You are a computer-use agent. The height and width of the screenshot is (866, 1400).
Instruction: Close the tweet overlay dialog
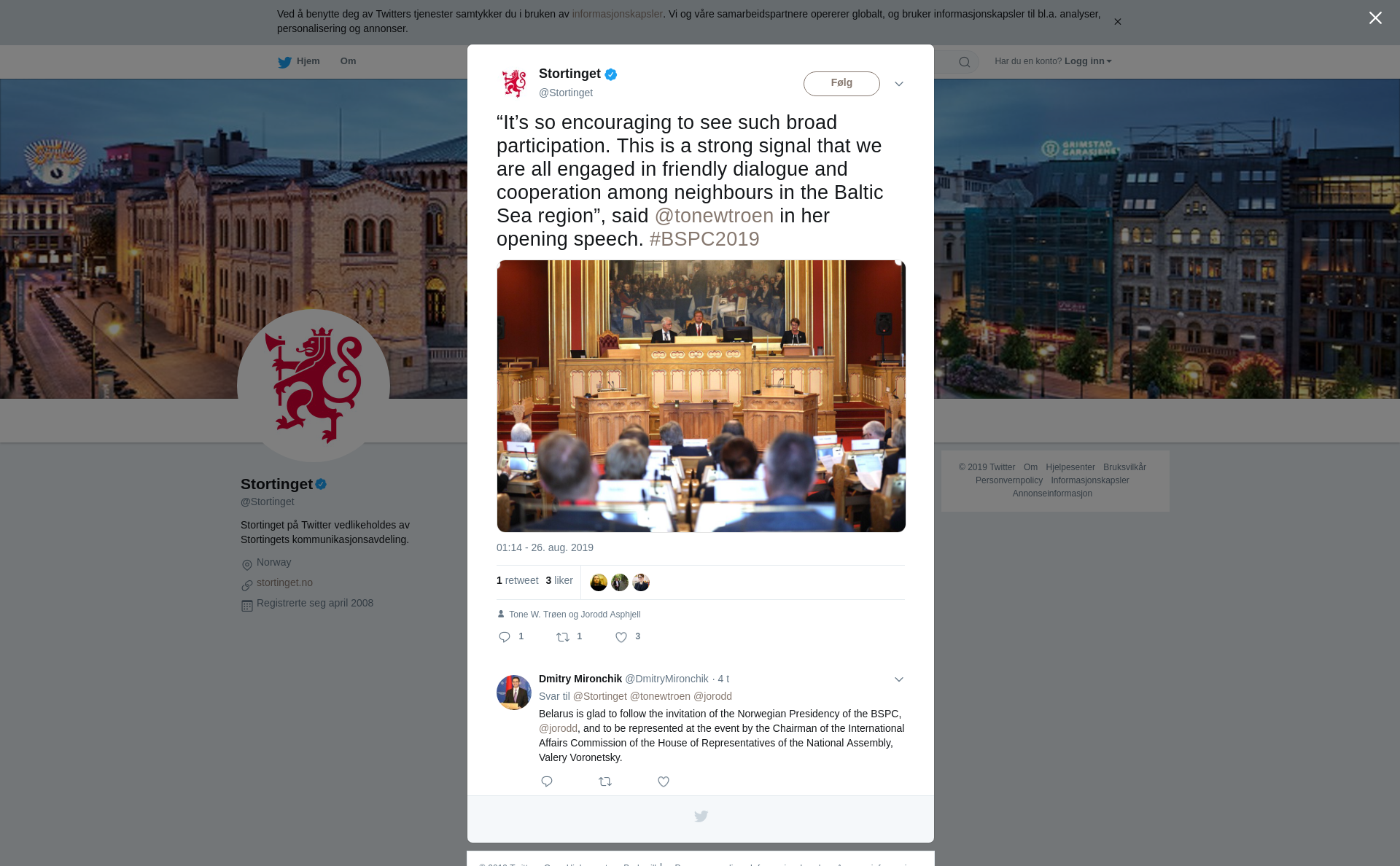pyautogui.click(x=1375, y=18)
